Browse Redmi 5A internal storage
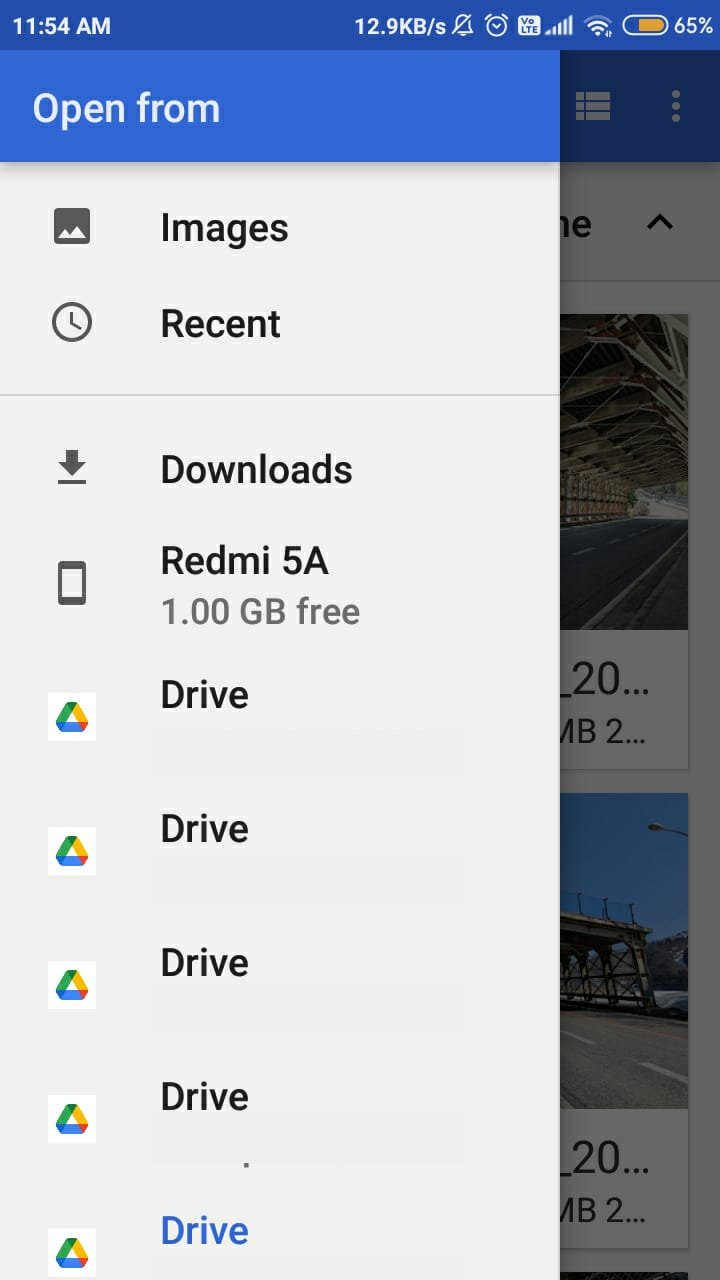720x1280 pixels. [245, 561]
